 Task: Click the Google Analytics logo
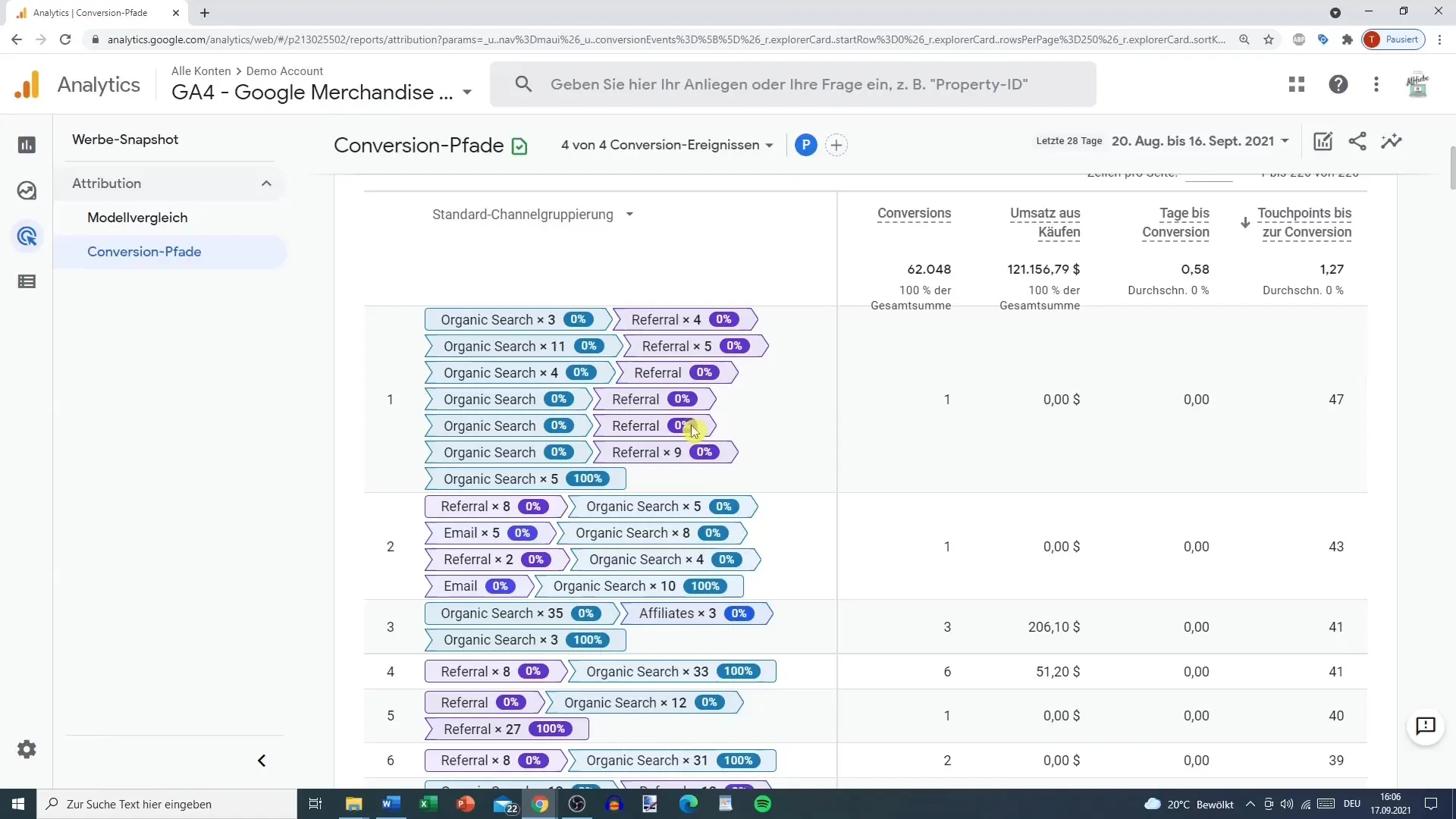click(x=27, y=85)
